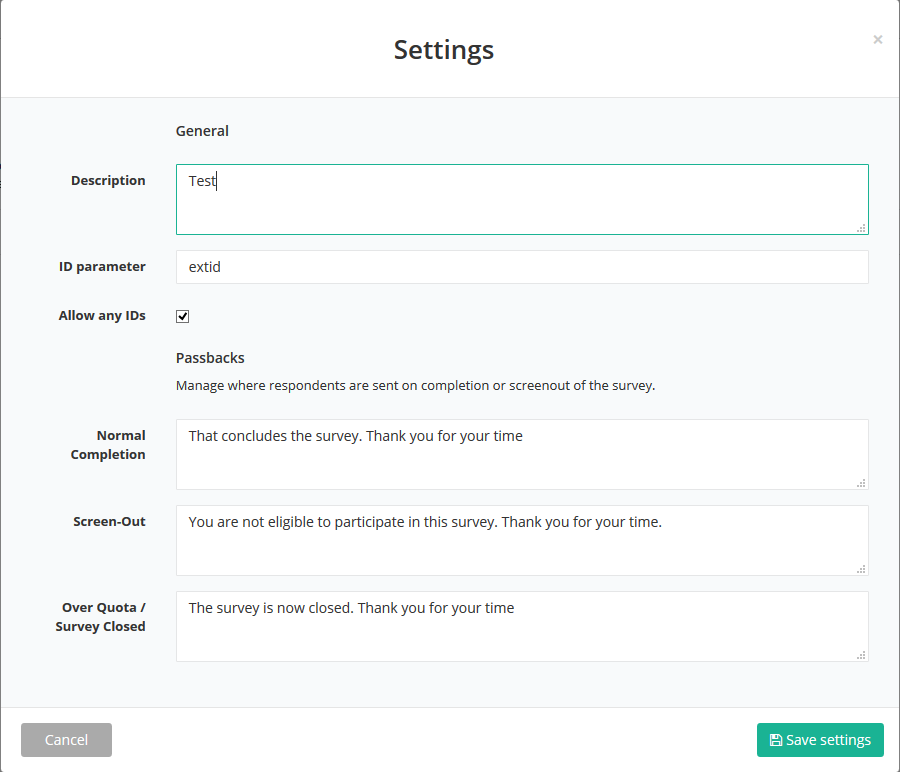Screen dimensions: 900x772
Task: Select the Normal Completion message box
Action: 520,455
